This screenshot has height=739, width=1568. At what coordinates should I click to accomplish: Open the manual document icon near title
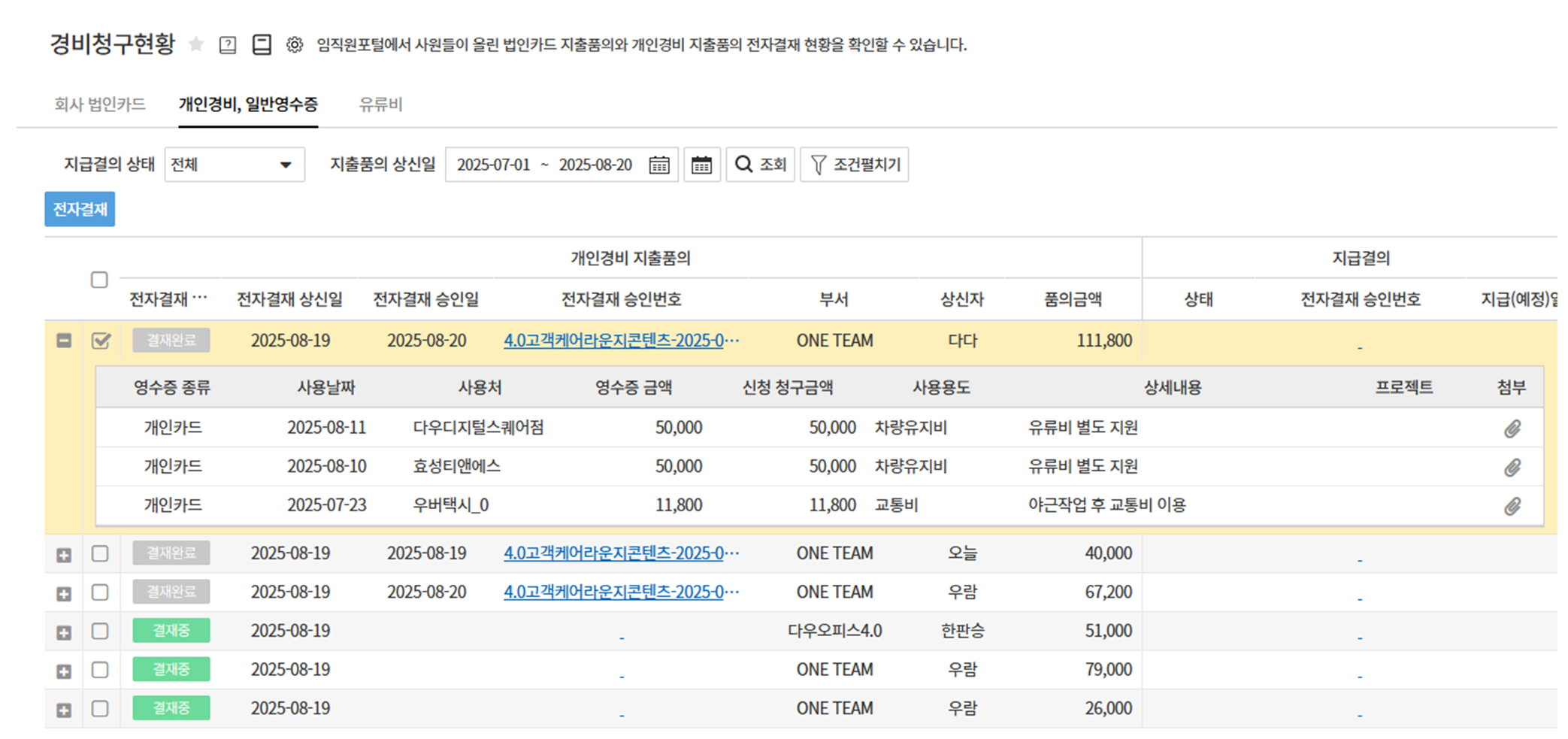tap(262, 45)
